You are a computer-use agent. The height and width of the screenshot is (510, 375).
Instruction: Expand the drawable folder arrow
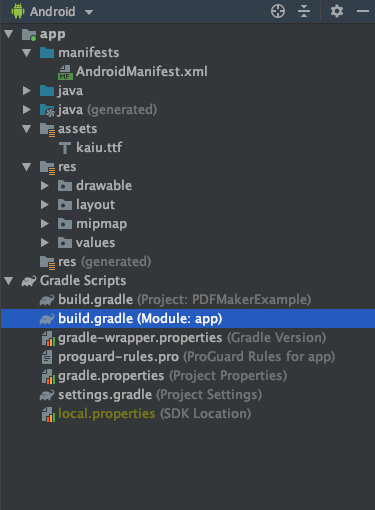45,186
